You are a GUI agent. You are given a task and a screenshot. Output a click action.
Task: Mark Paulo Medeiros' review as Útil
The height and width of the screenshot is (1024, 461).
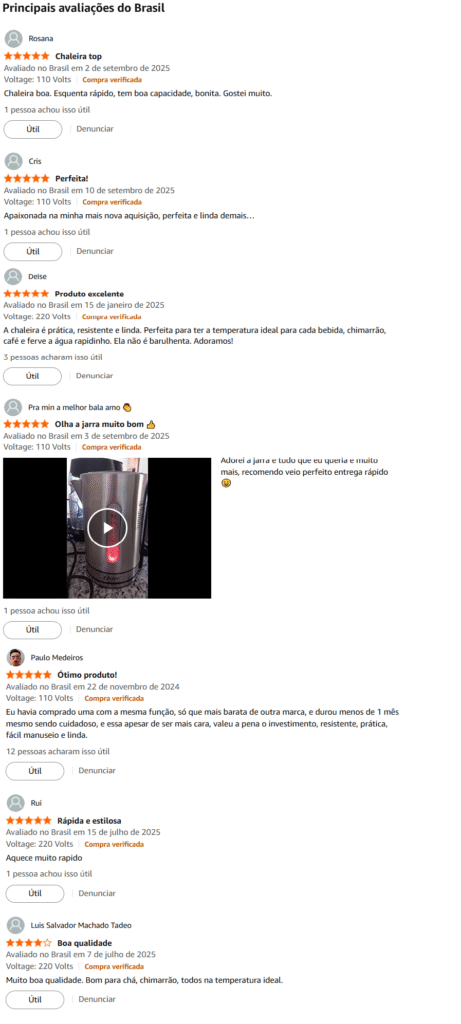click(35, 771)
